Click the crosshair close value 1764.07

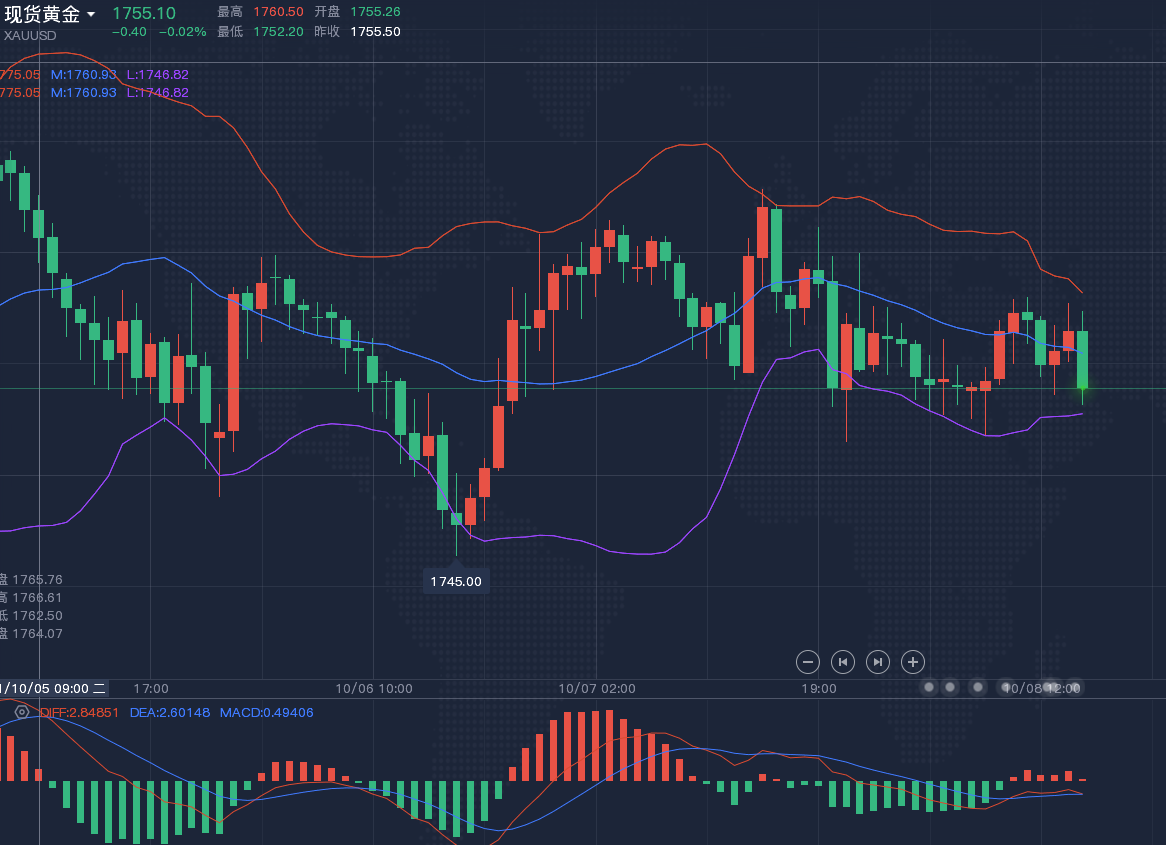tap(37, 633)
